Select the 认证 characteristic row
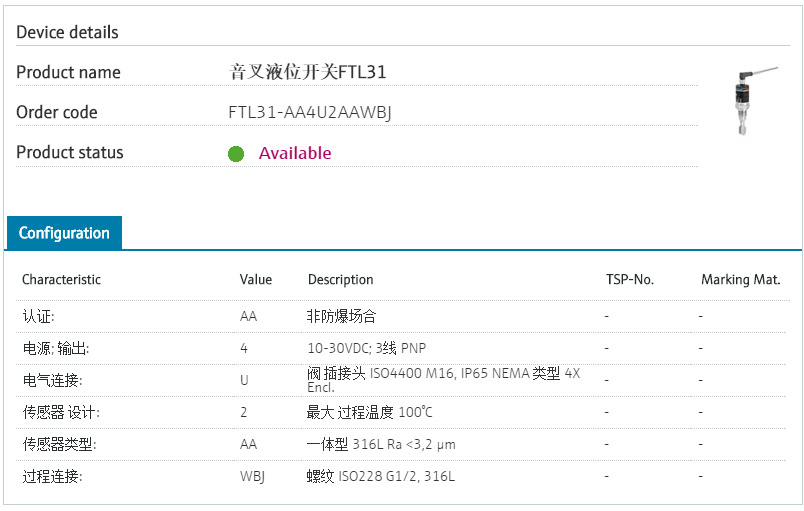 [39, 316]
